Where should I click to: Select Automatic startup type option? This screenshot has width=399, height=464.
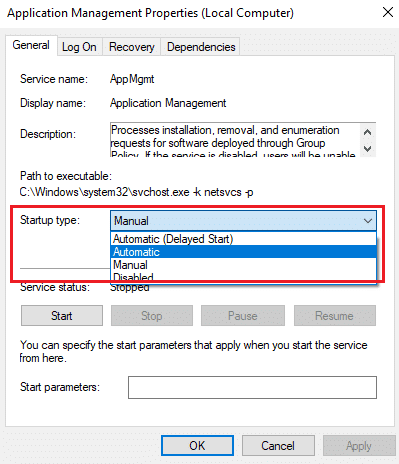(x=243, y=252)
